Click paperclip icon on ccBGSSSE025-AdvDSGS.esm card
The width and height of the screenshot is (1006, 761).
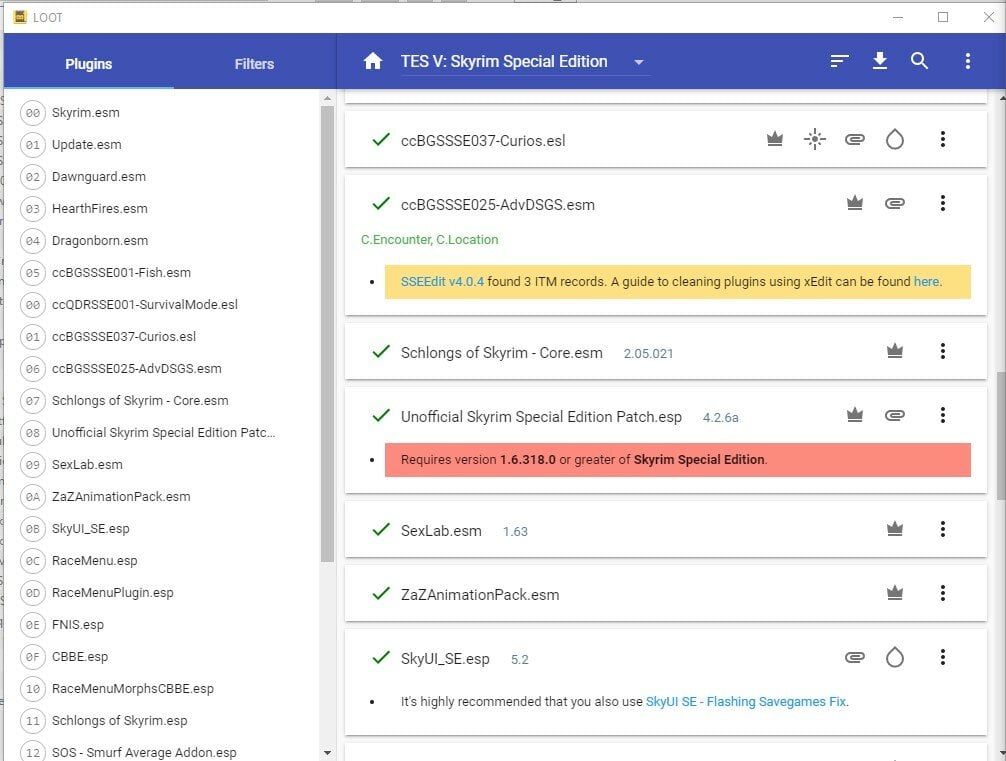point(894,203)
